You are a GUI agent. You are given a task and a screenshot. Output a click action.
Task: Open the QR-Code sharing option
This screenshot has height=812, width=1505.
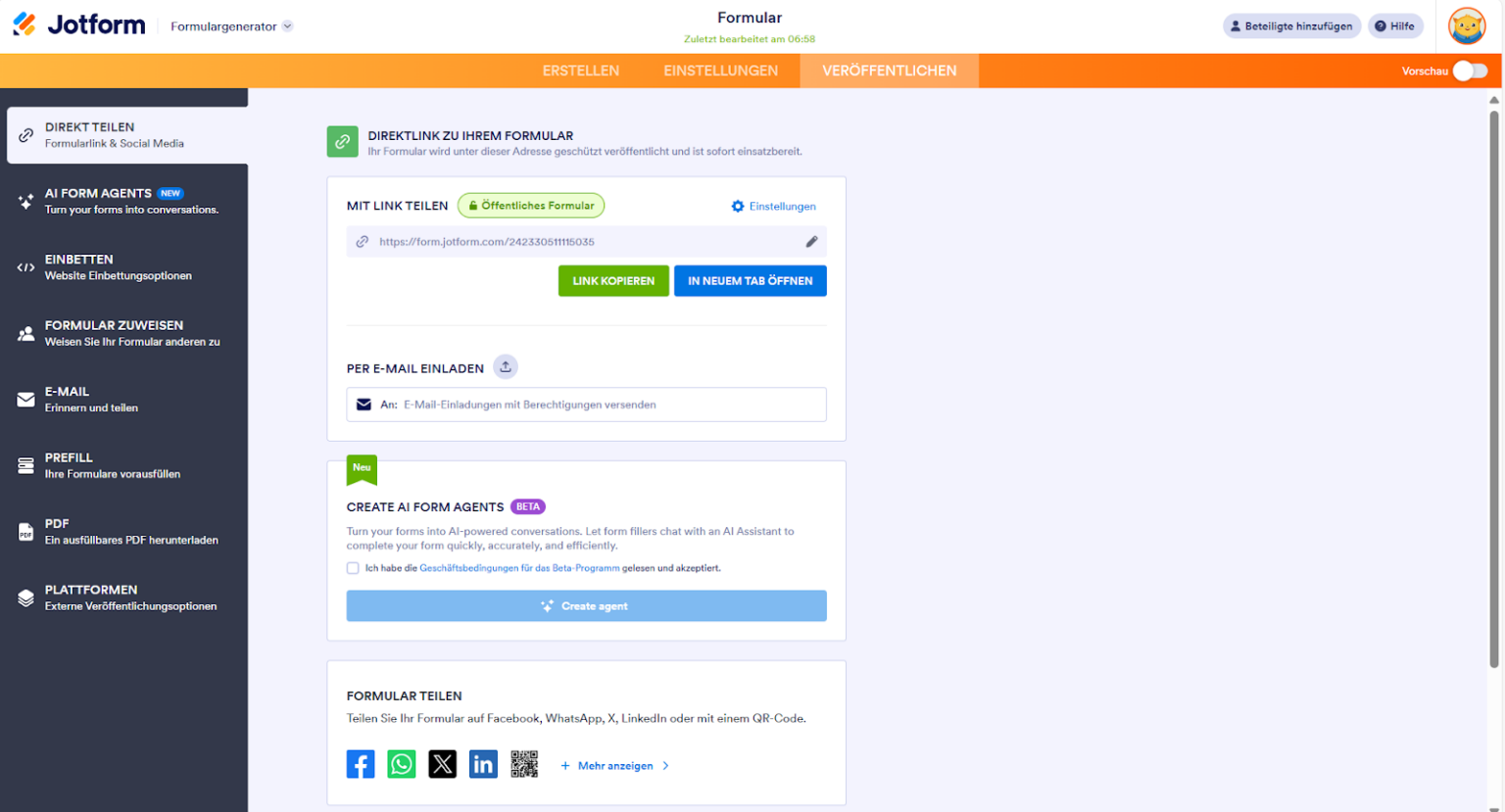coord(524,764)
